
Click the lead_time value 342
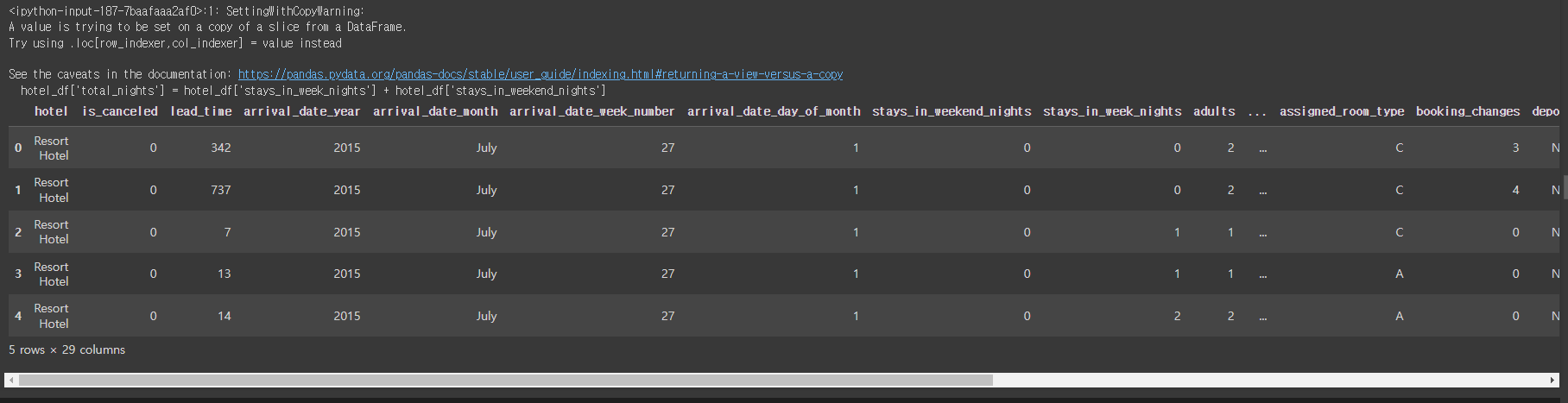point(221,148)
